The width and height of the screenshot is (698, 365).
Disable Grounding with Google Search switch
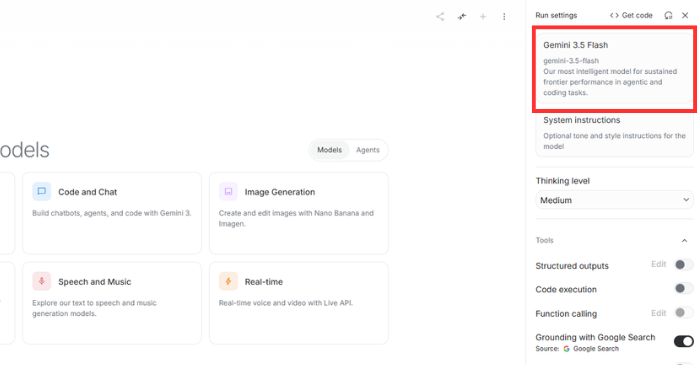click(x=684, y=341)
